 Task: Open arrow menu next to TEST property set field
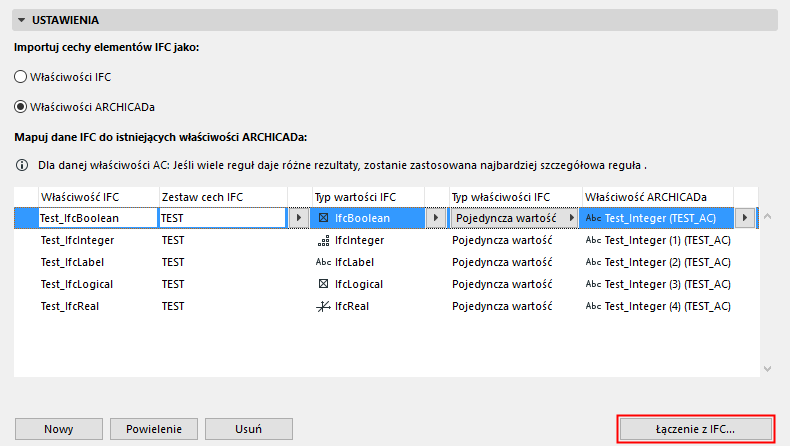tap(299, 218)
